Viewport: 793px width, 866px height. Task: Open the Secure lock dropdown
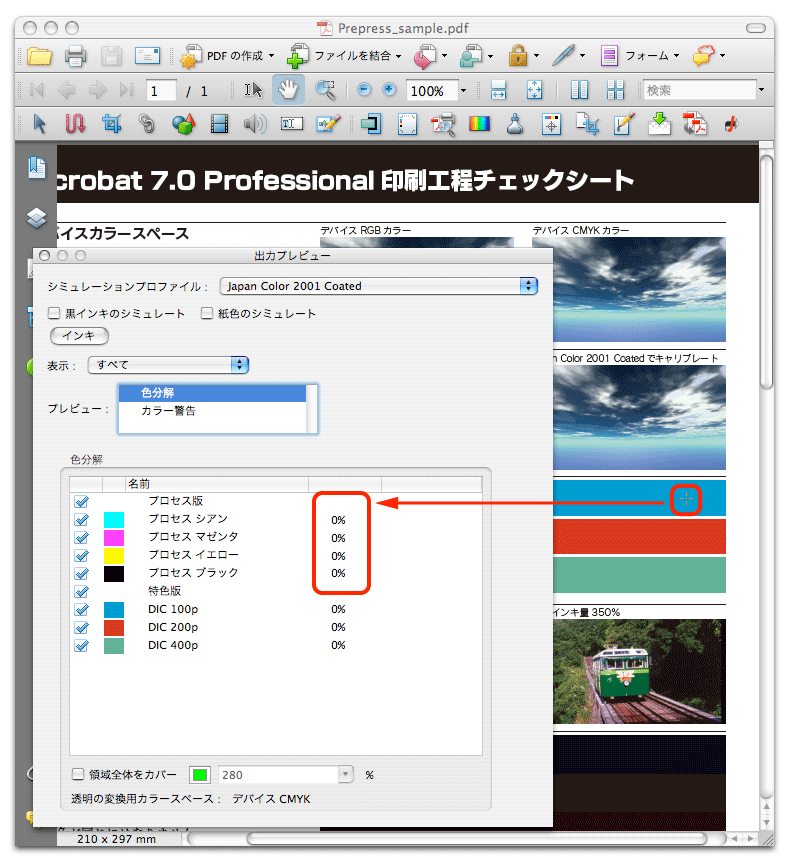[x=536, y=56]
